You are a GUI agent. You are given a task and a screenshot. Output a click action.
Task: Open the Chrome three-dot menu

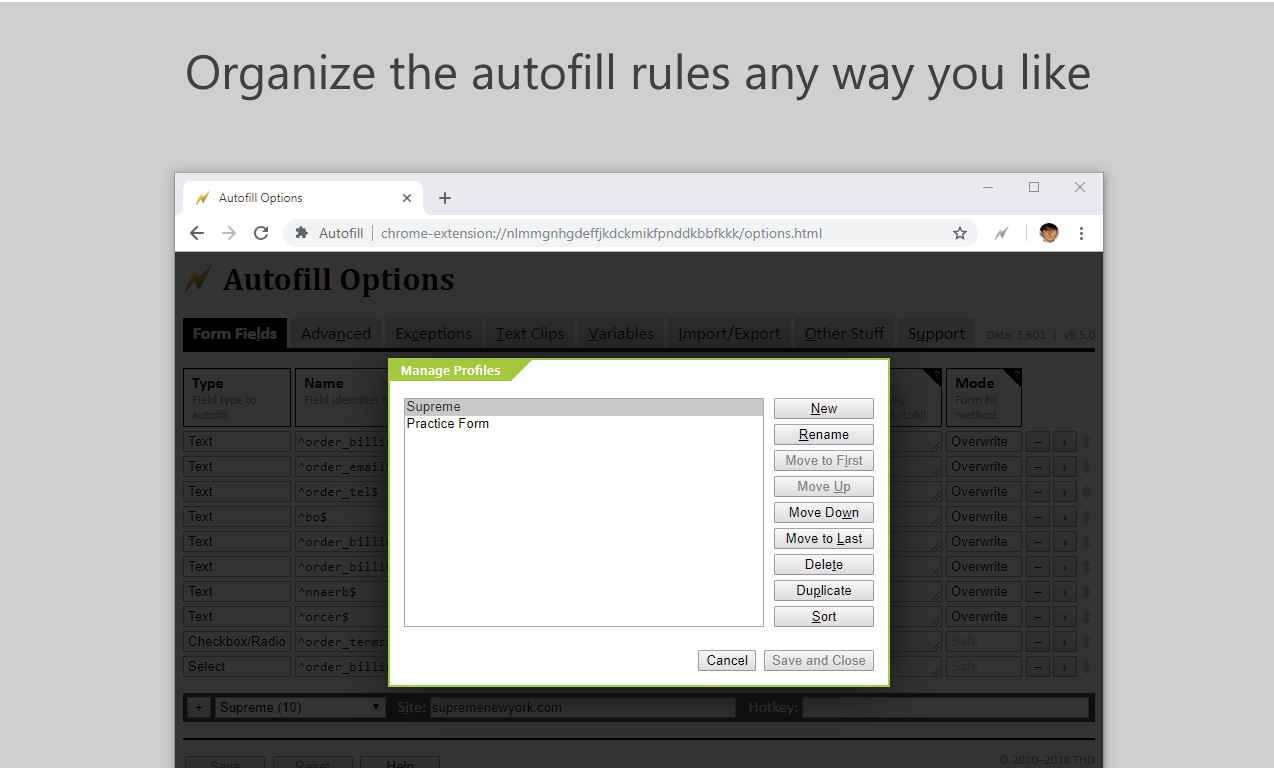(1082, 233)
